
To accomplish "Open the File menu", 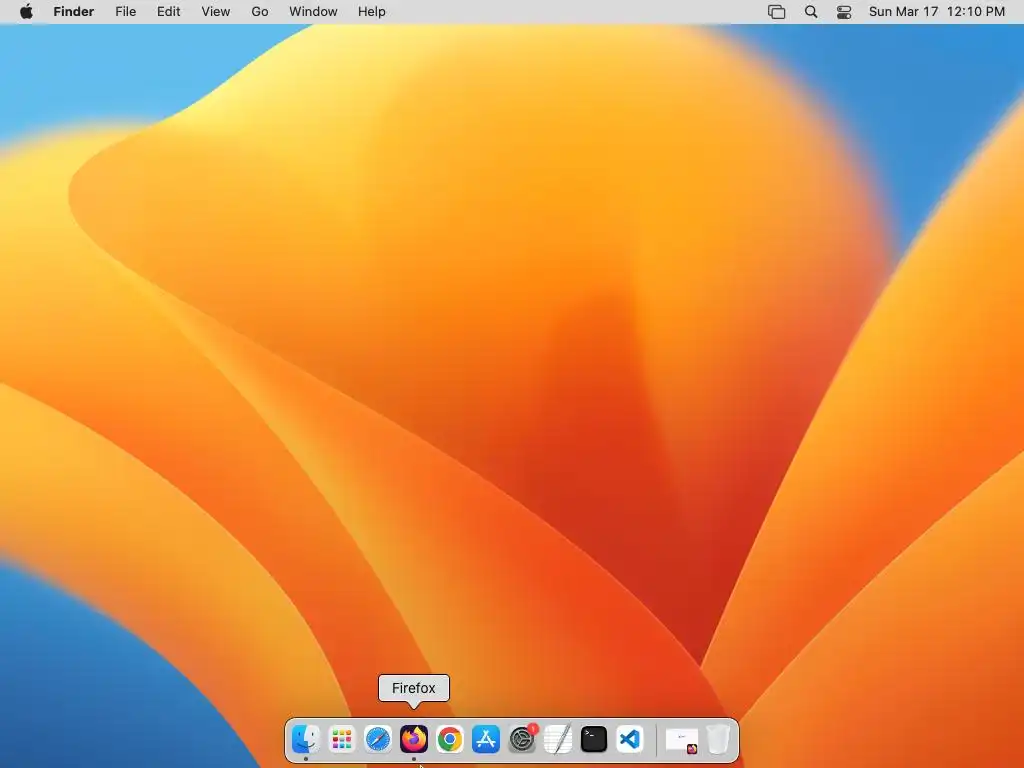I will coord(125,12).
